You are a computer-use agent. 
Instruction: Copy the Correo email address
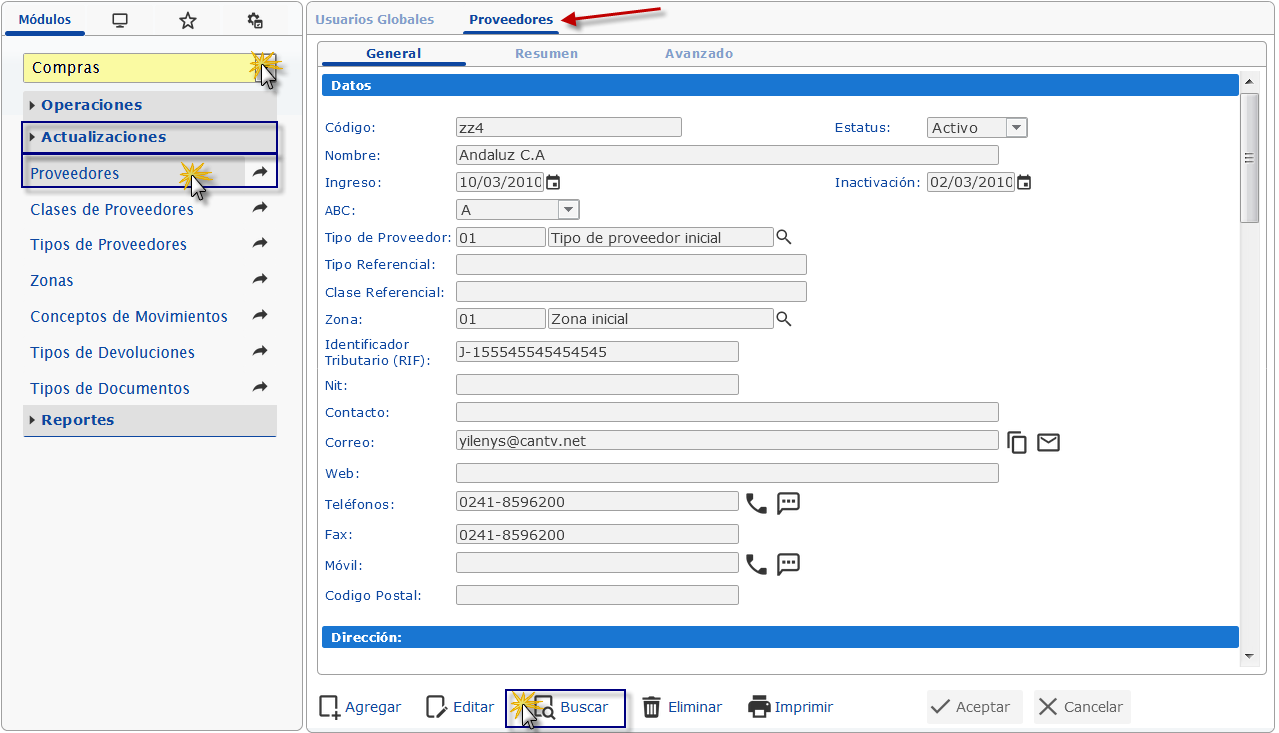click(x=1016, y=442)
